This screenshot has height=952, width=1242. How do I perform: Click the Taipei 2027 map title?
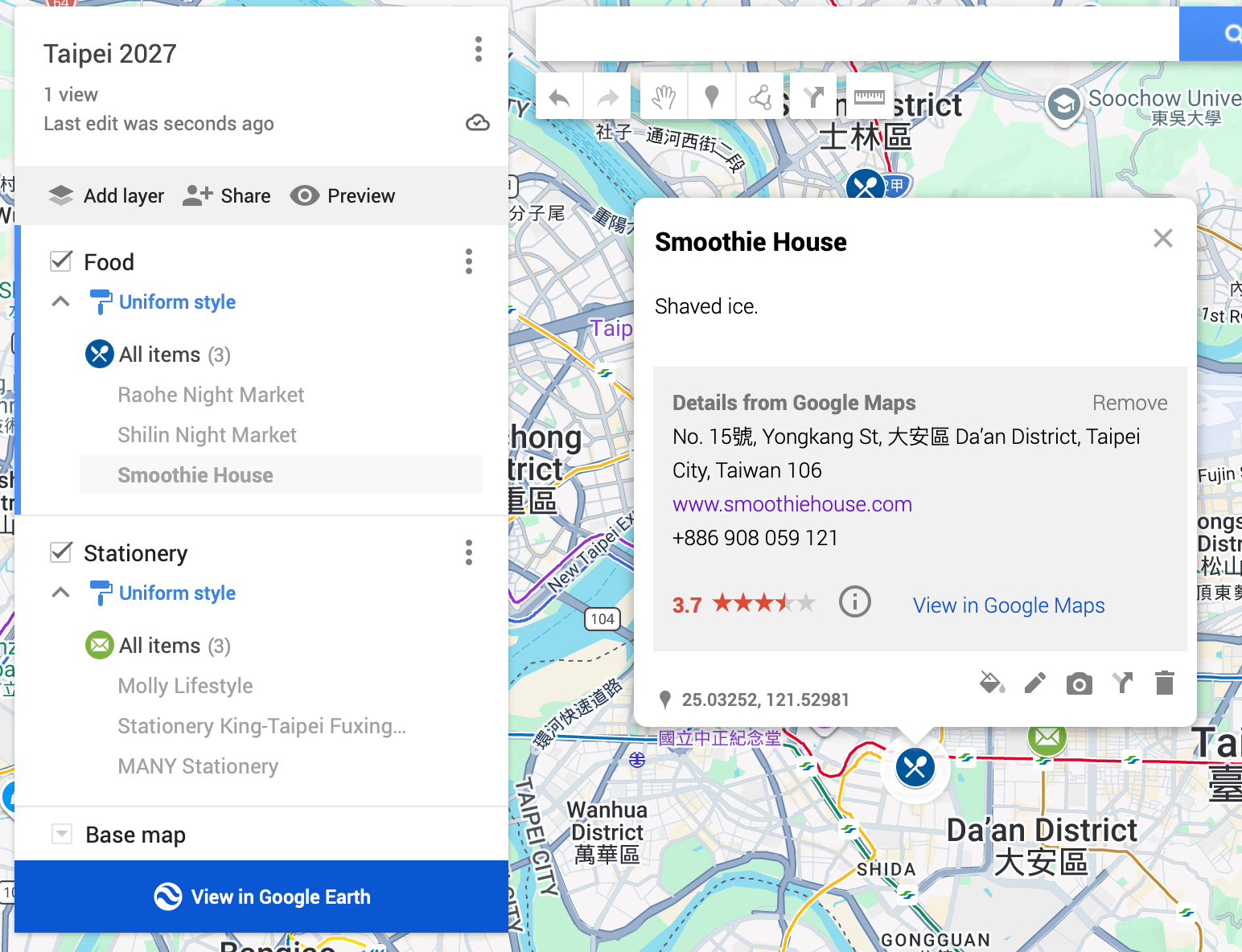110,54
